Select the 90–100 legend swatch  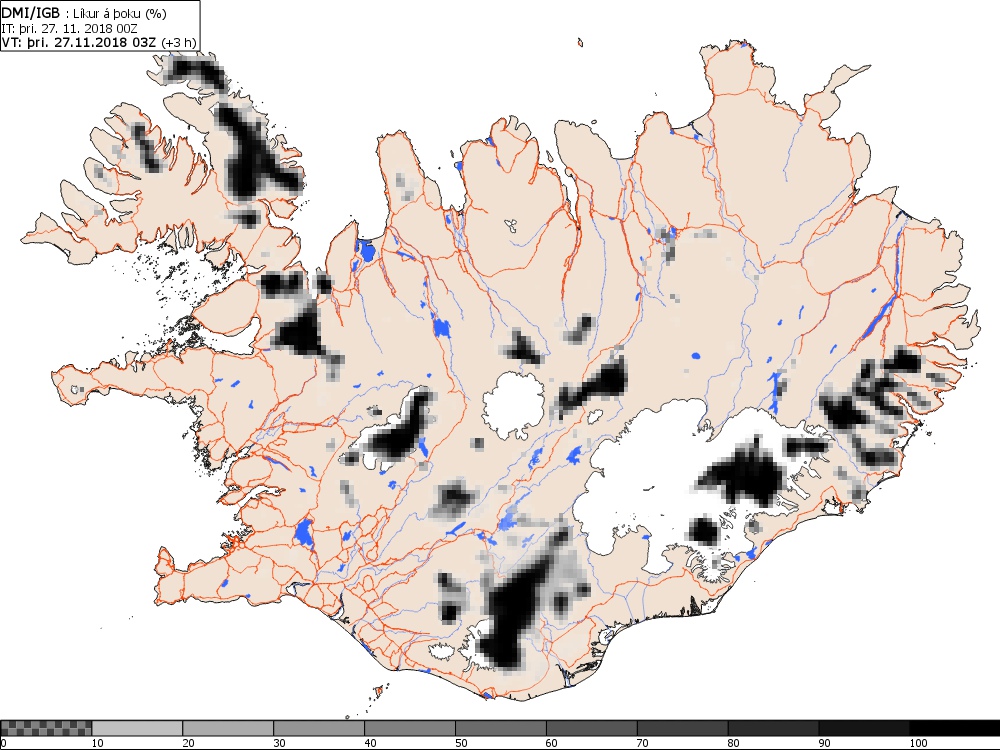(x=864, y=728)
